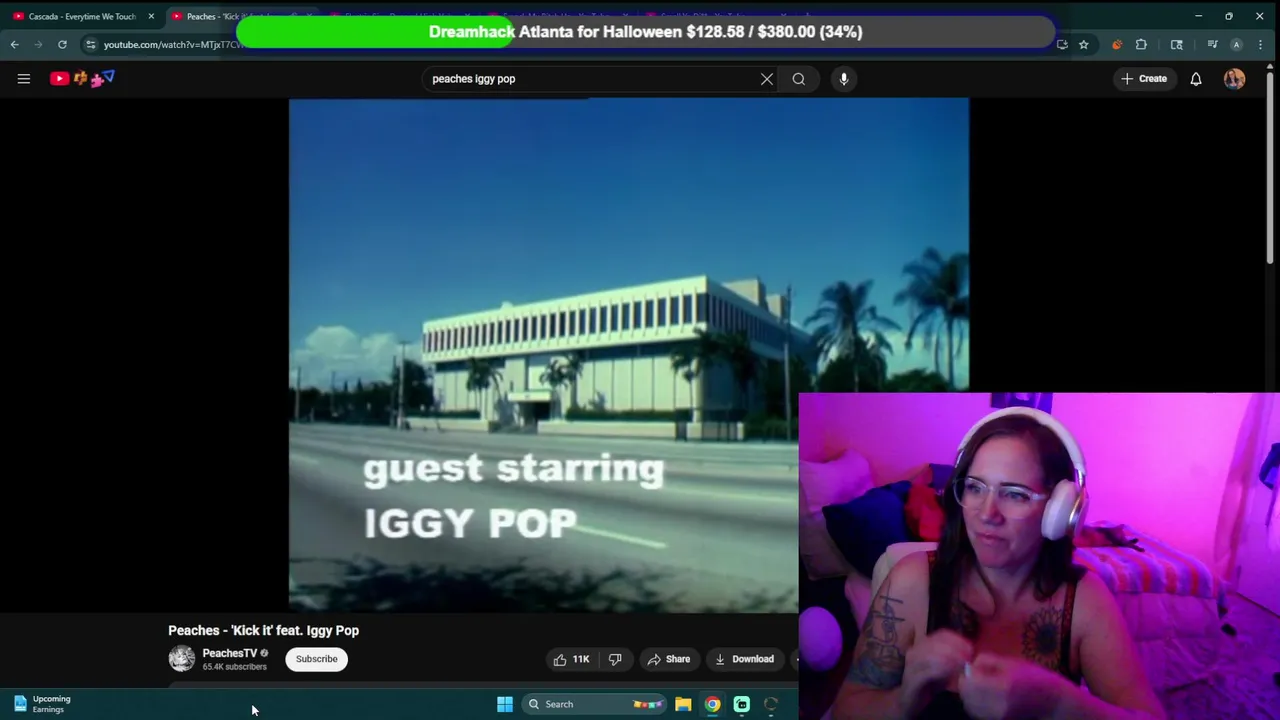Open the YouTube account avatar menu
1280x720 pixels.
tap(1234, 79)
